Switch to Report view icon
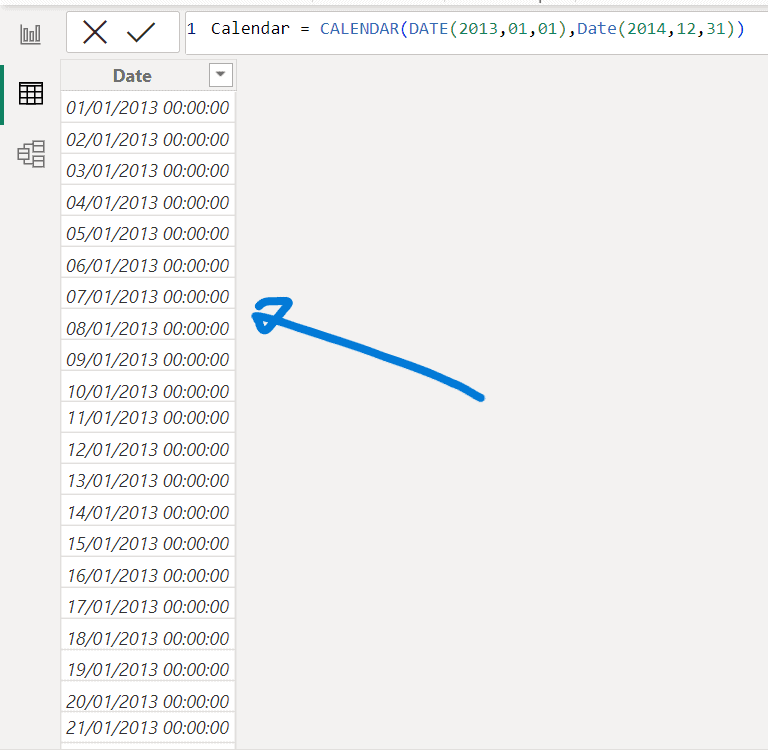The height and width of the screenshot is (750, 768). click(31, 34)
